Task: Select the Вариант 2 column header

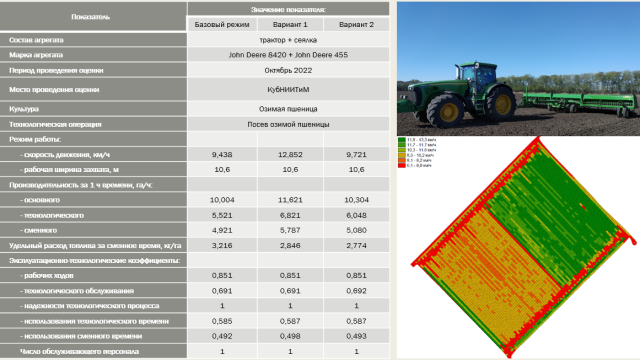Action: [x=356, y=24]
